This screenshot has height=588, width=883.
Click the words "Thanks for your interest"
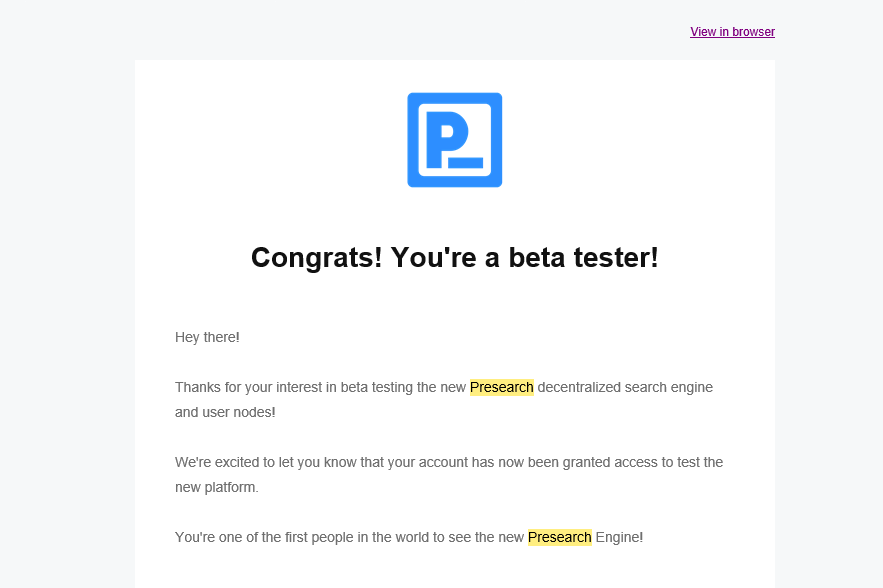click(x=249, y=387)
